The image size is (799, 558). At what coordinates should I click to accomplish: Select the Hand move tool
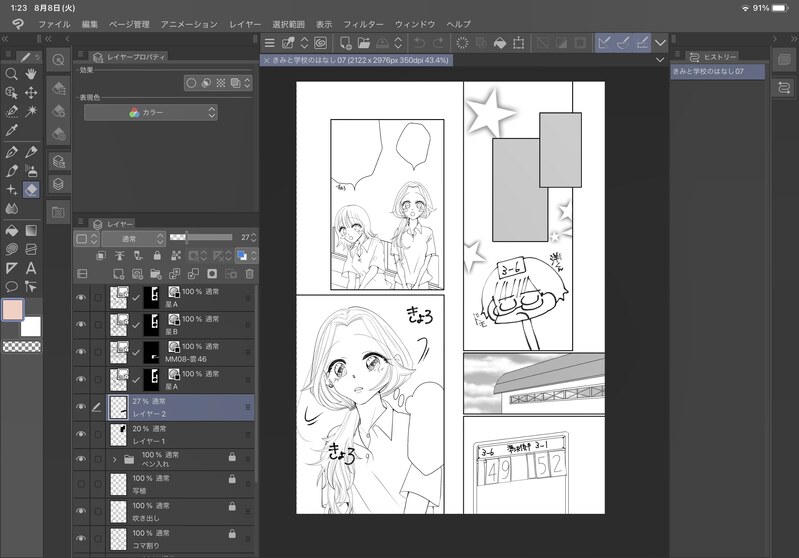(x=31, y=74)
